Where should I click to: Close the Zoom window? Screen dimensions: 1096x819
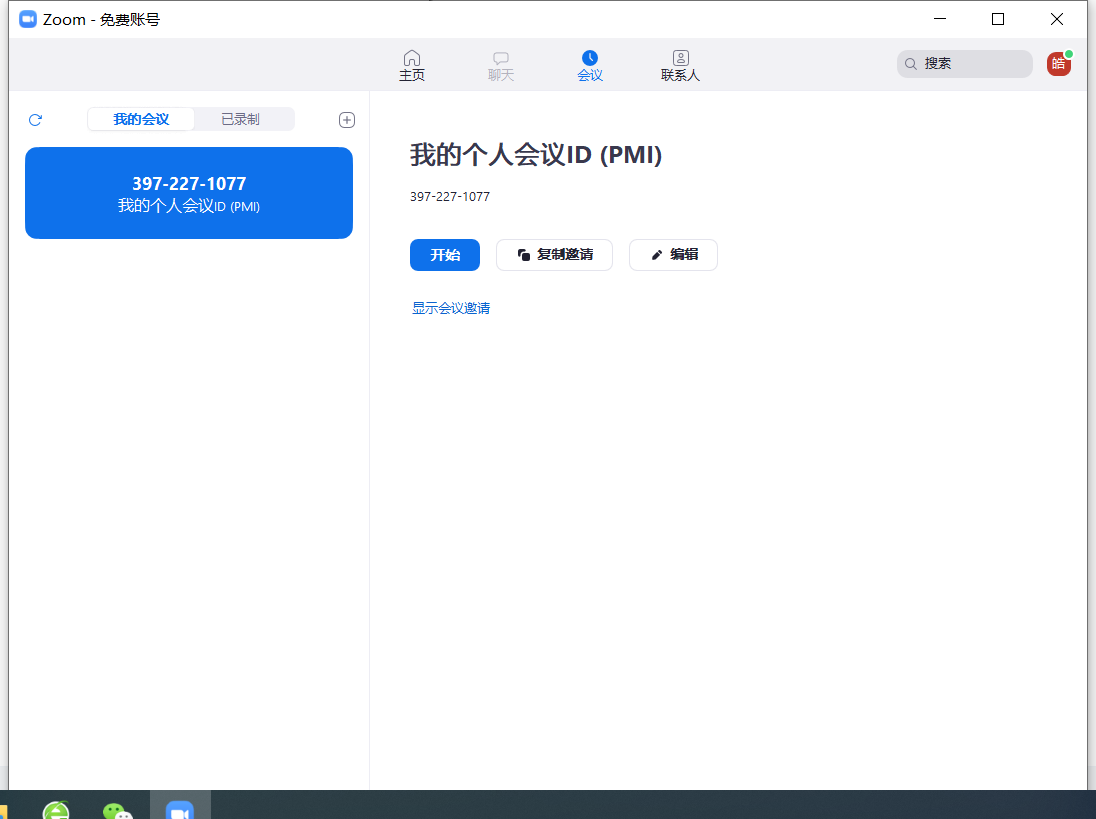(x=1057, y=19)
